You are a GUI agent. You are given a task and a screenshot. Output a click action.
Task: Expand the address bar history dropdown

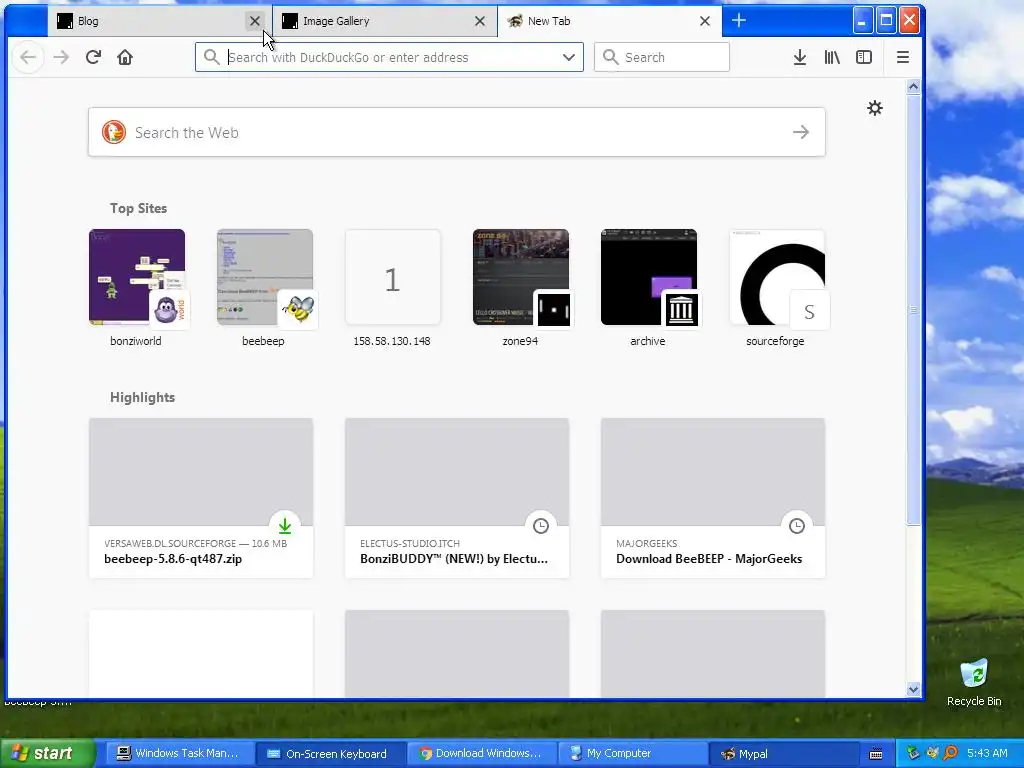(x=569, y=57)
